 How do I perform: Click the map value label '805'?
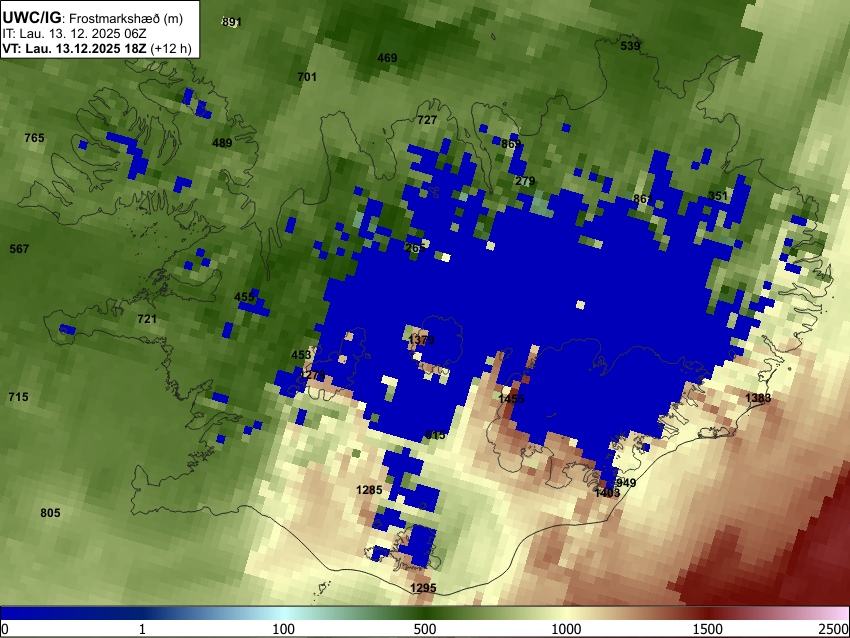point(50,513)
